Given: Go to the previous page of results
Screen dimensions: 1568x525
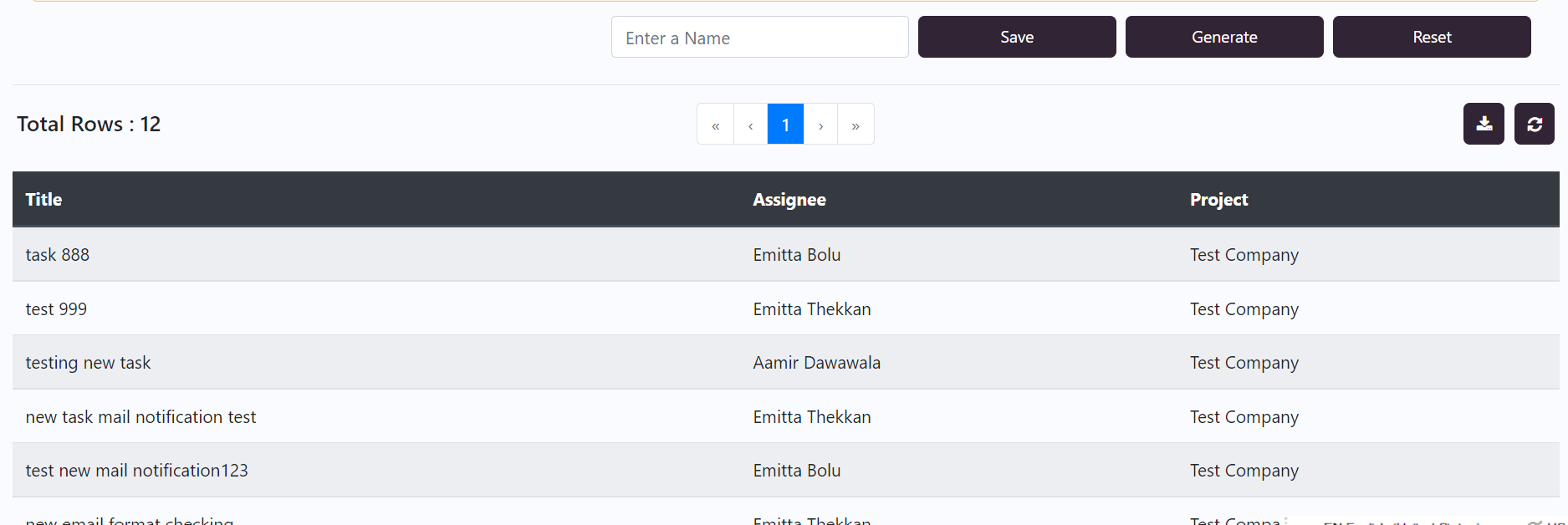Looking at the screenshot, I should pos(751,125).
